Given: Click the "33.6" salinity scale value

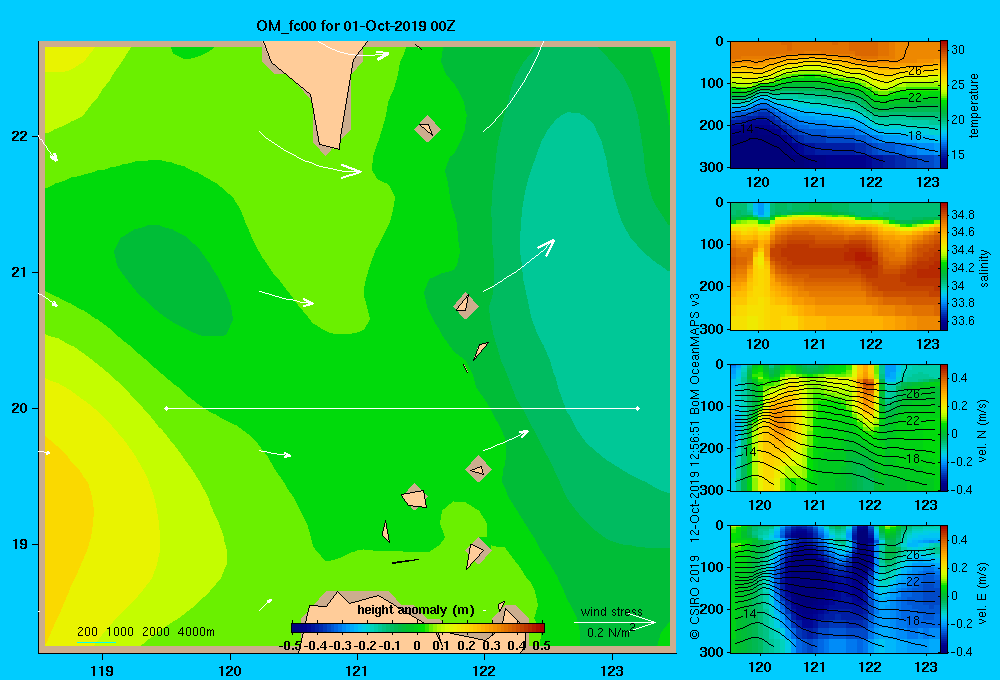Looking at the screenshot, I should click(x=962, y=321).
